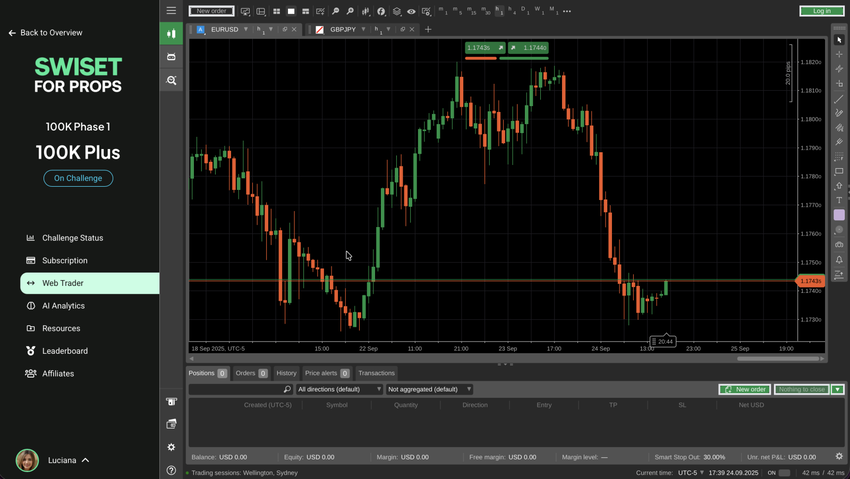Click the Log in button
The width and height of the screenshot is (850, 479).
[x=821, y=11]
